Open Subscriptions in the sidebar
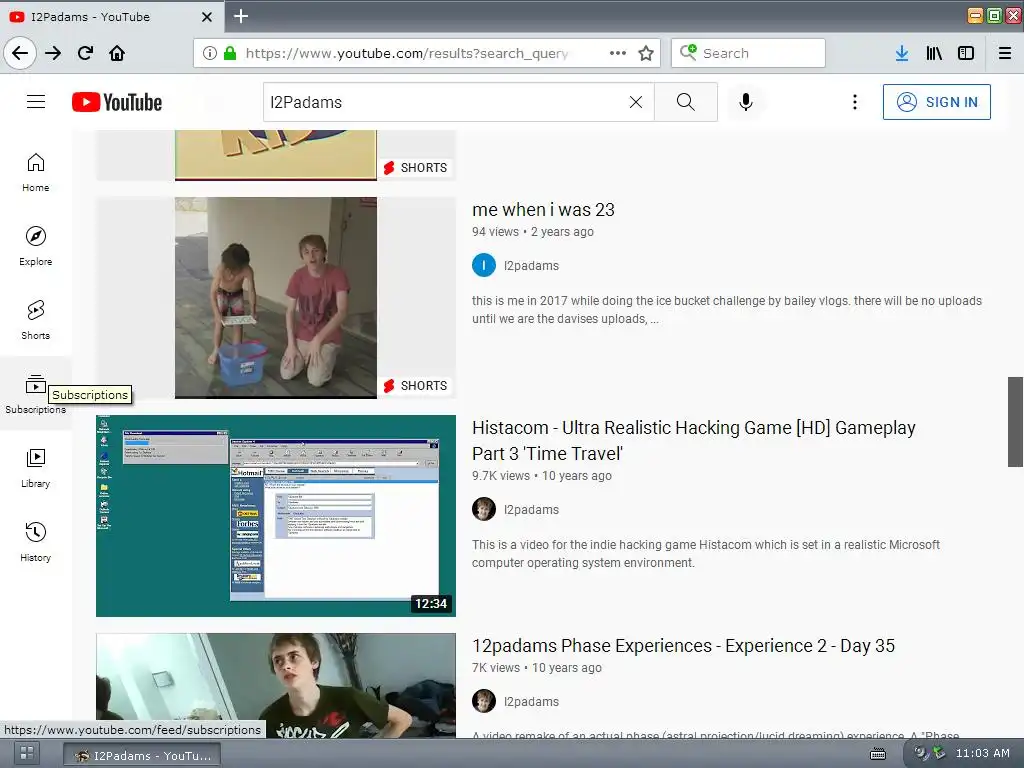Image resolution: width=1024 pixels, height=768 pixels. pyautogui.click(x=35, y=394)
